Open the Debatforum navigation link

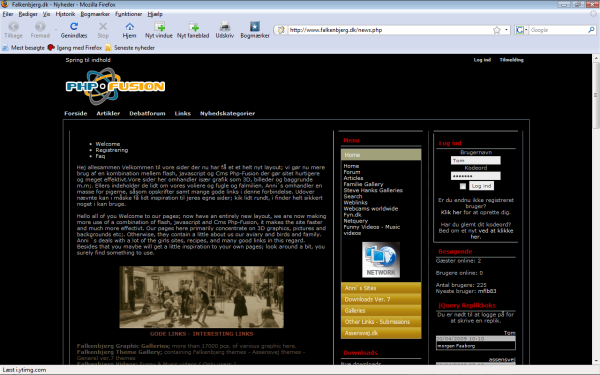(x=147, y=113)
